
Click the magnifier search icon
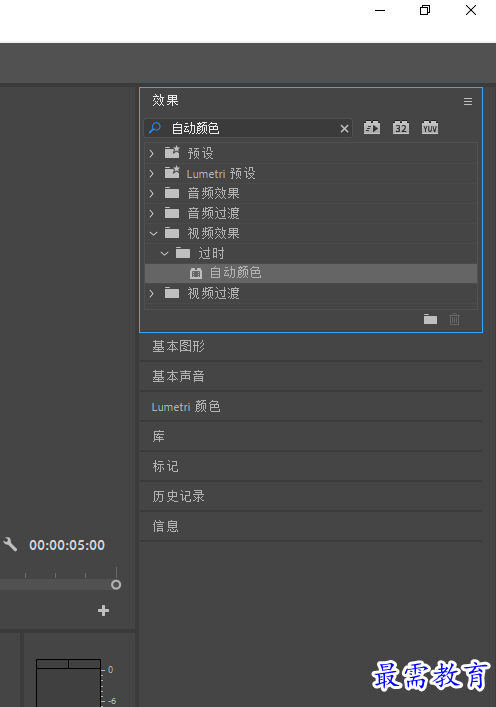[155, 128]
